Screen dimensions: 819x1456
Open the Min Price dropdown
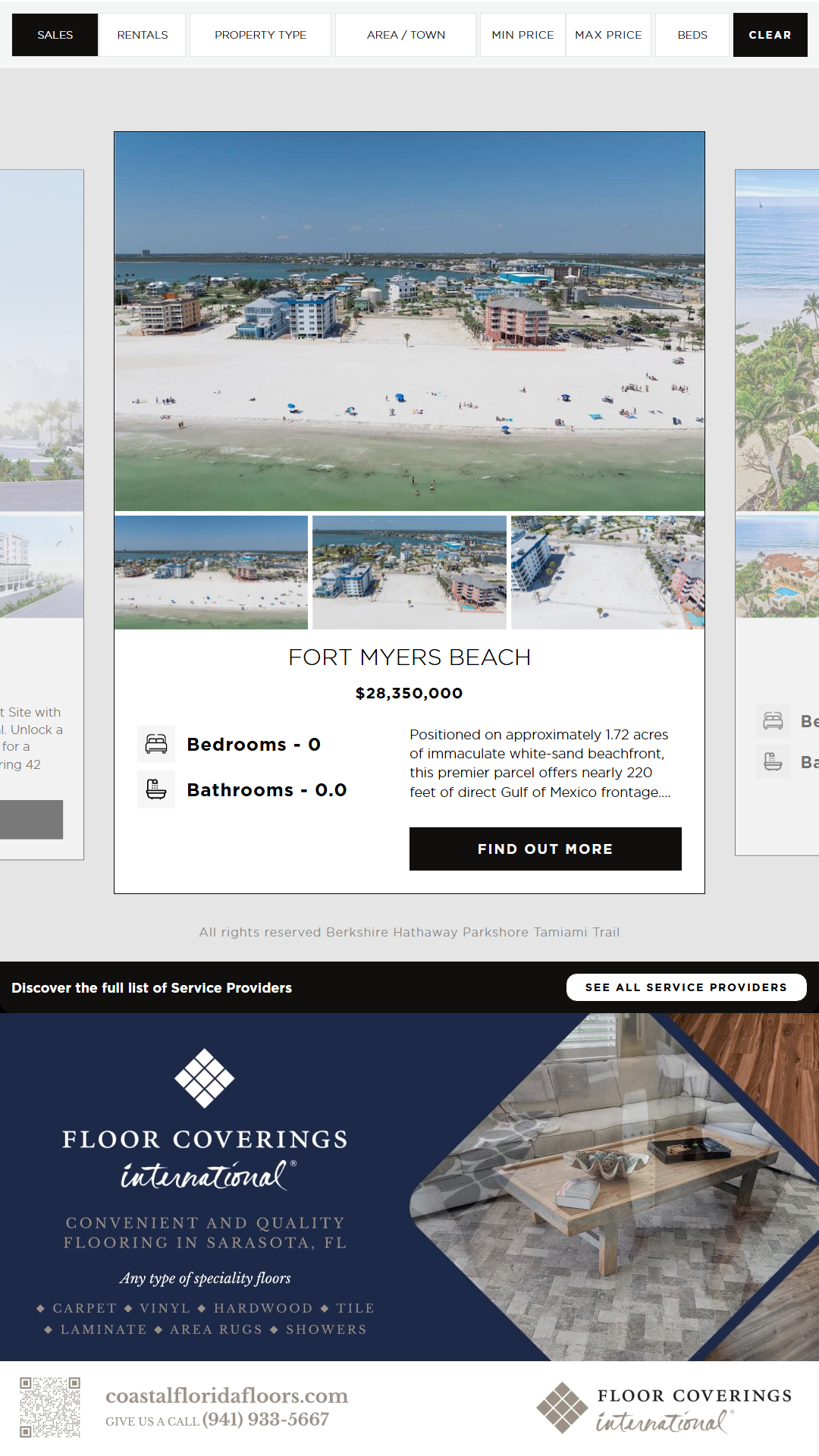[x=522, y=35]
